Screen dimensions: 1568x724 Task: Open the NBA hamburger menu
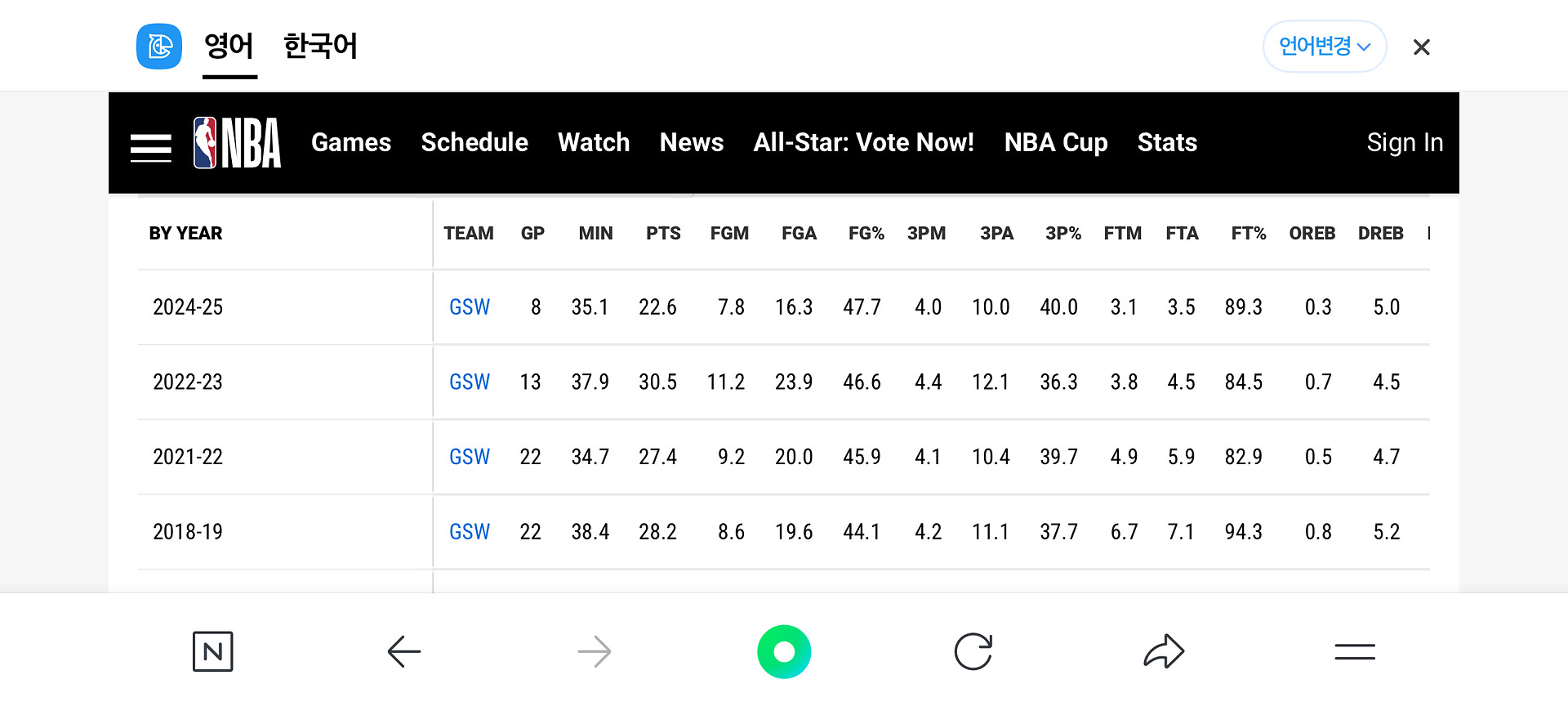151,147
